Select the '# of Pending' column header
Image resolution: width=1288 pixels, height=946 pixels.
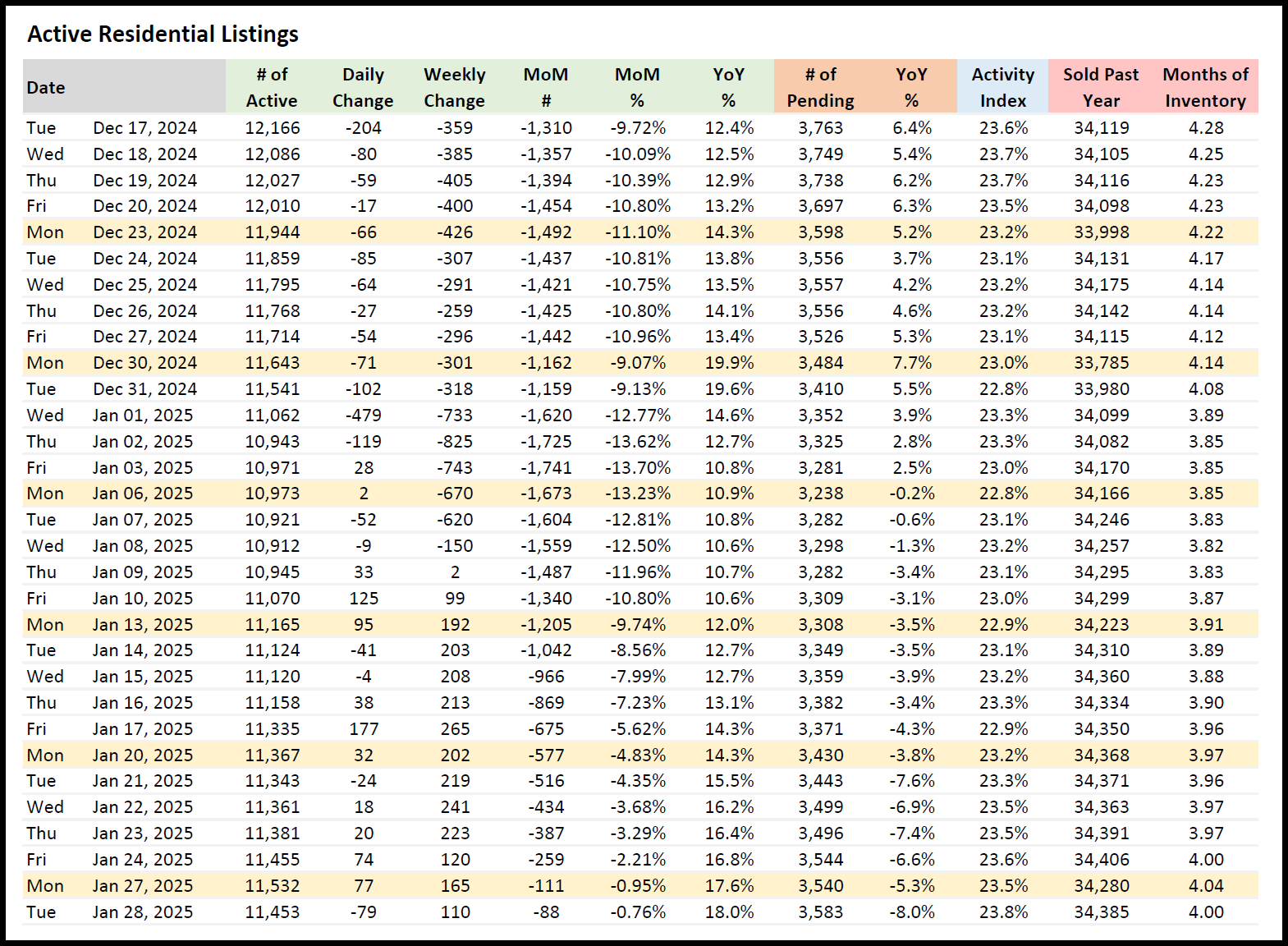click(820, 87)
